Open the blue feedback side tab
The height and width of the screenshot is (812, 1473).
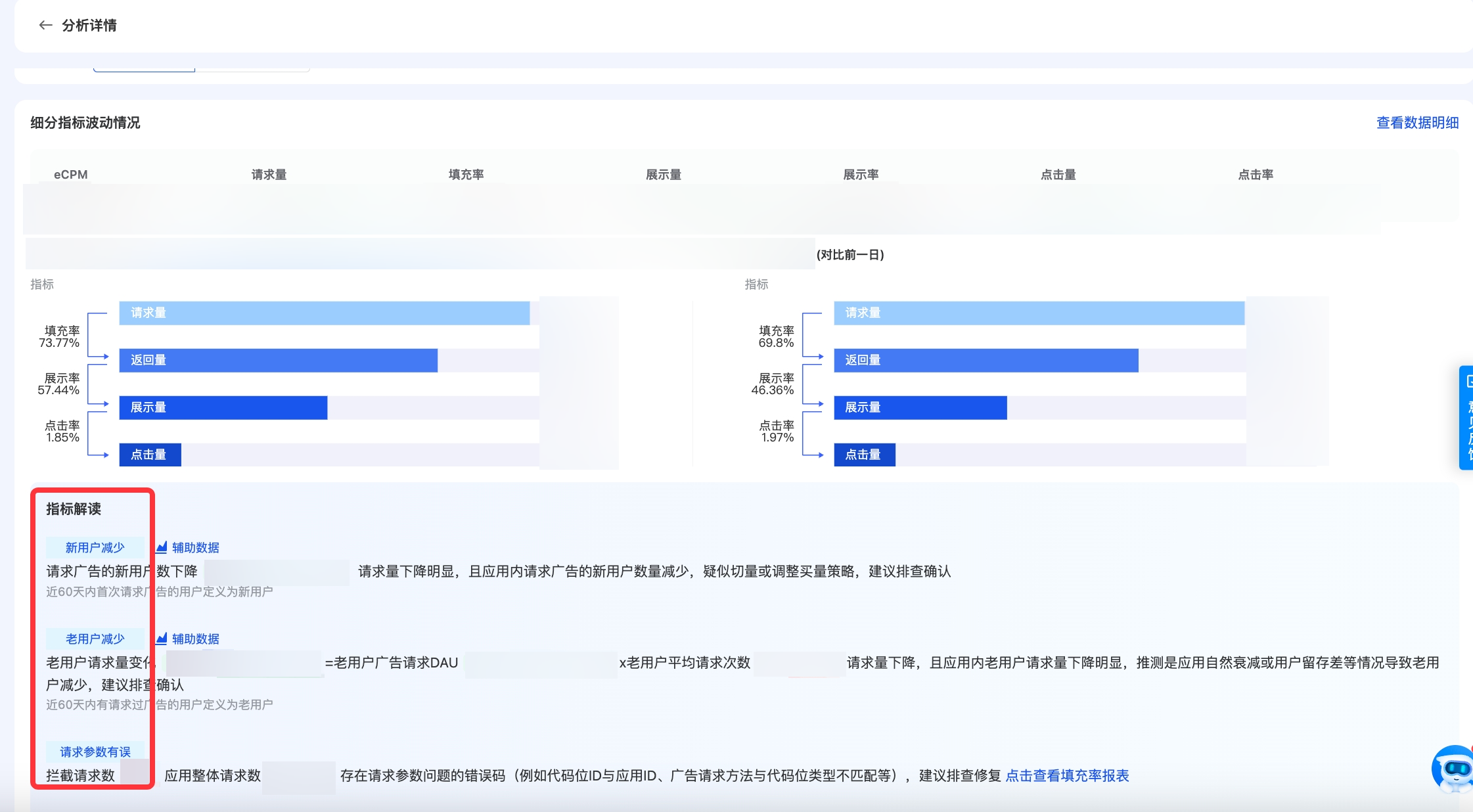pos(1466,417)
